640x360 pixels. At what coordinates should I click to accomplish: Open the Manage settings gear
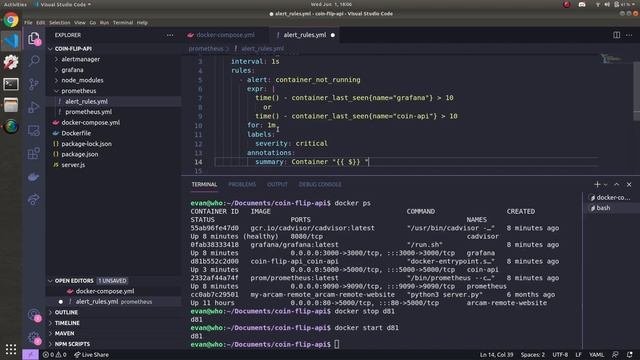(x=34, y=338)
